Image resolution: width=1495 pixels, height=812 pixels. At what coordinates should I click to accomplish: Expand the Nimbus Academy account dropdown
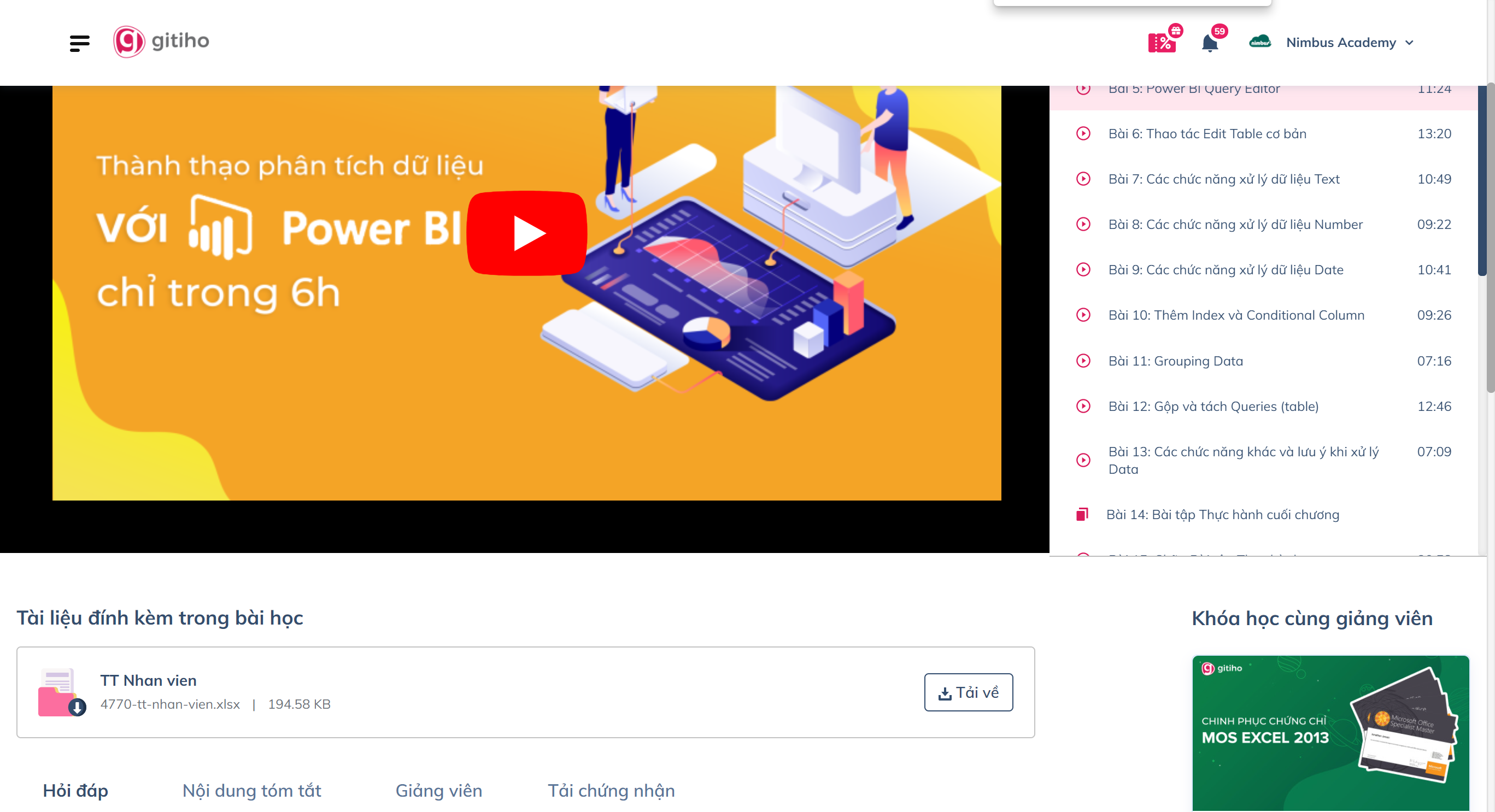[x=1350, y=42]
